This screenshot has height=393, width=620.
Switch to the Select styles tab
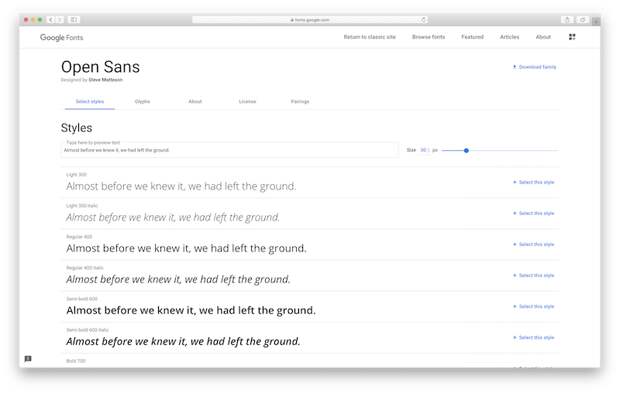pyautogui.click(x=90, y=102)
